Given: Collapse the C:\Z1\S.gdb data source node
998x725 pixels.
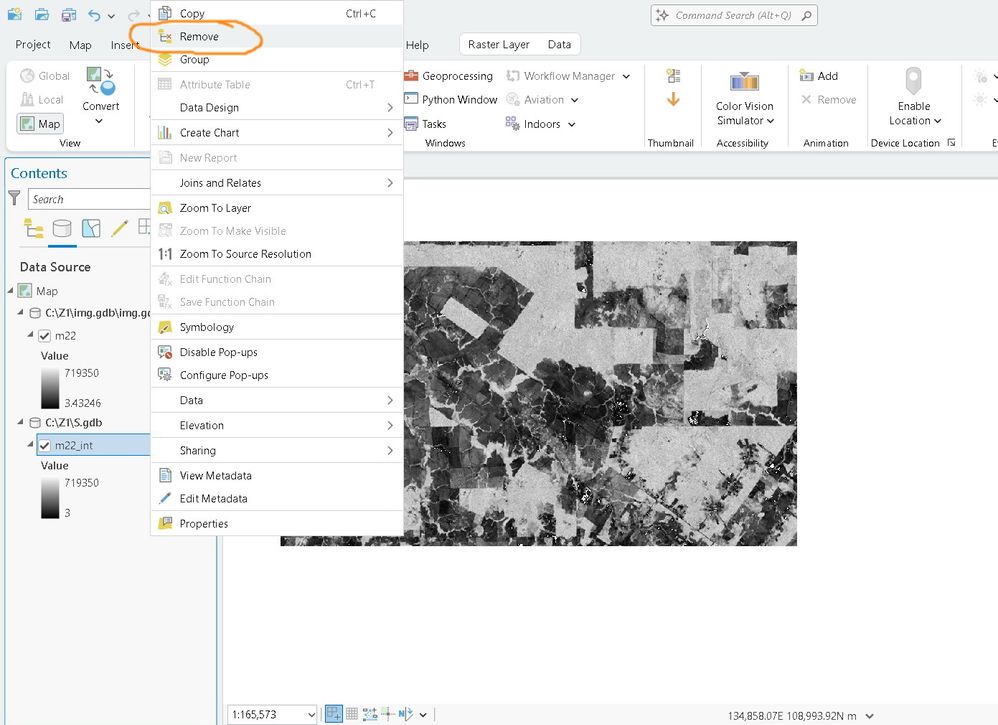Looking at the screenshot, I should coord(20,421).
